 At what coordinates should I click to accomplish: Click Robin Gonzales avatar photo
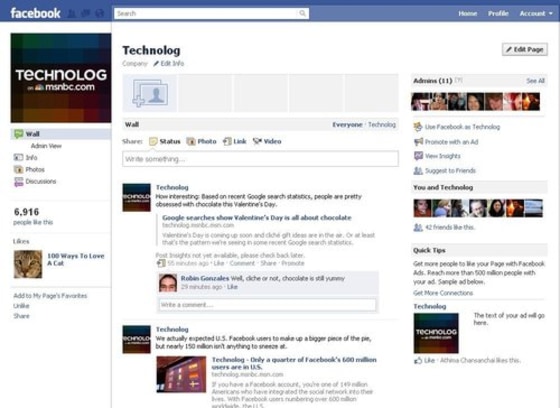[168, 283]
